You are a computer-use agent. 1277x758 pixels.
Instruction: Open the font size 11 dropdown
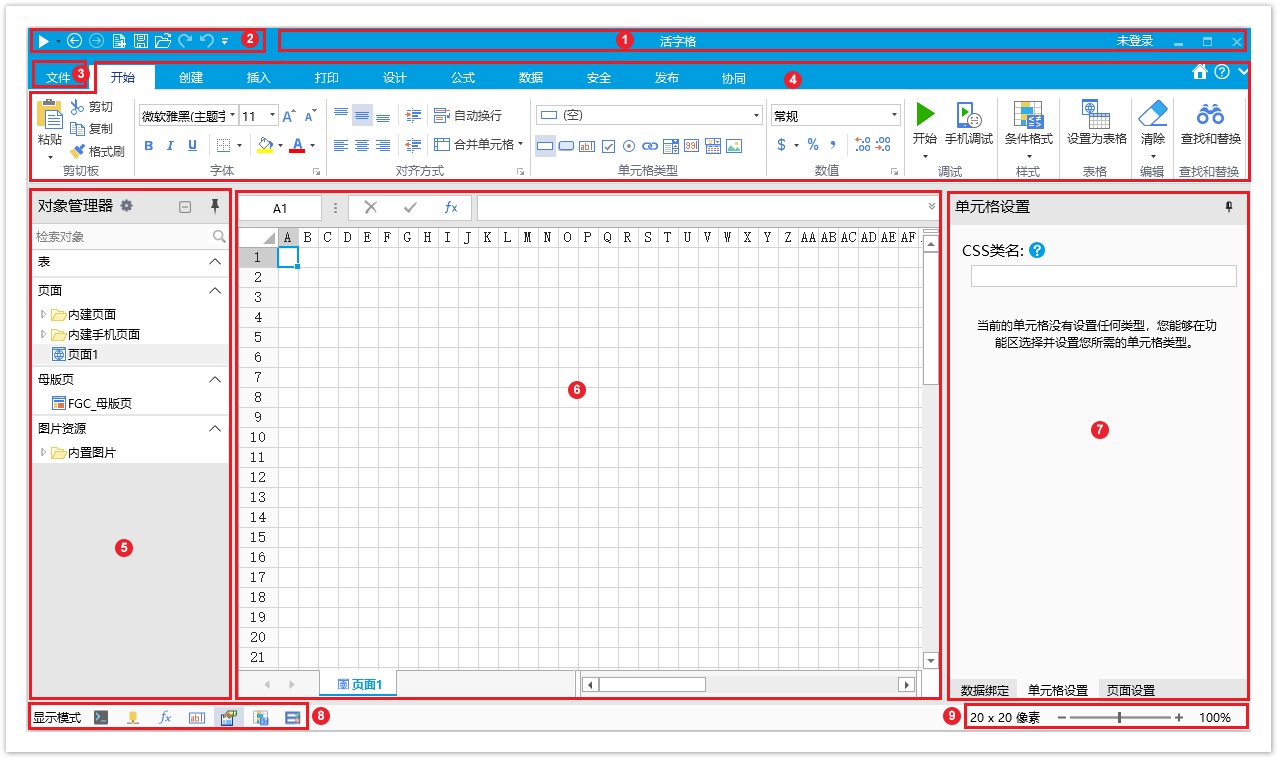click(273, 116)
